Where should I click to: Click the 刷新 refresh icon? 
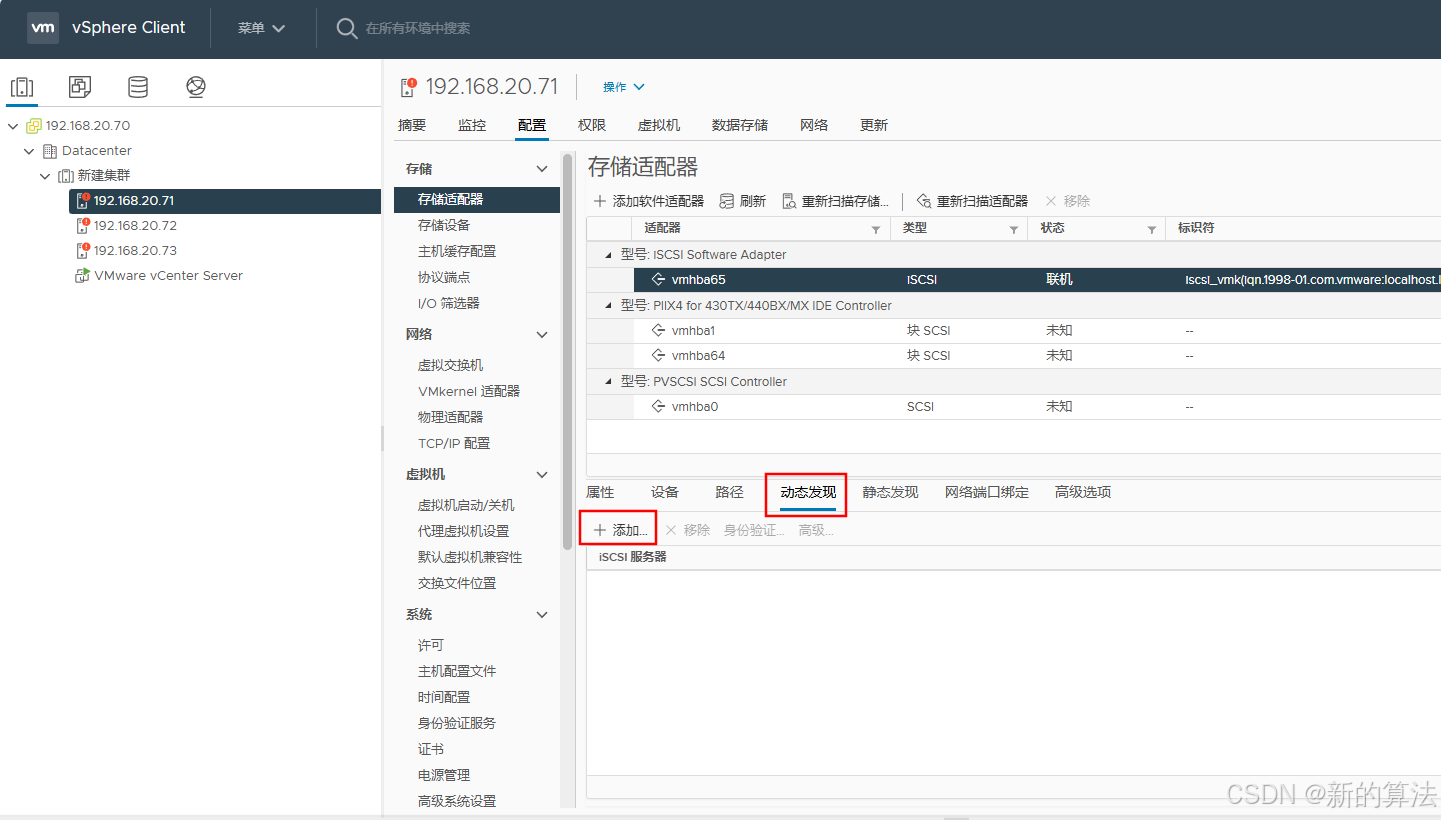(x=727, y=201)
